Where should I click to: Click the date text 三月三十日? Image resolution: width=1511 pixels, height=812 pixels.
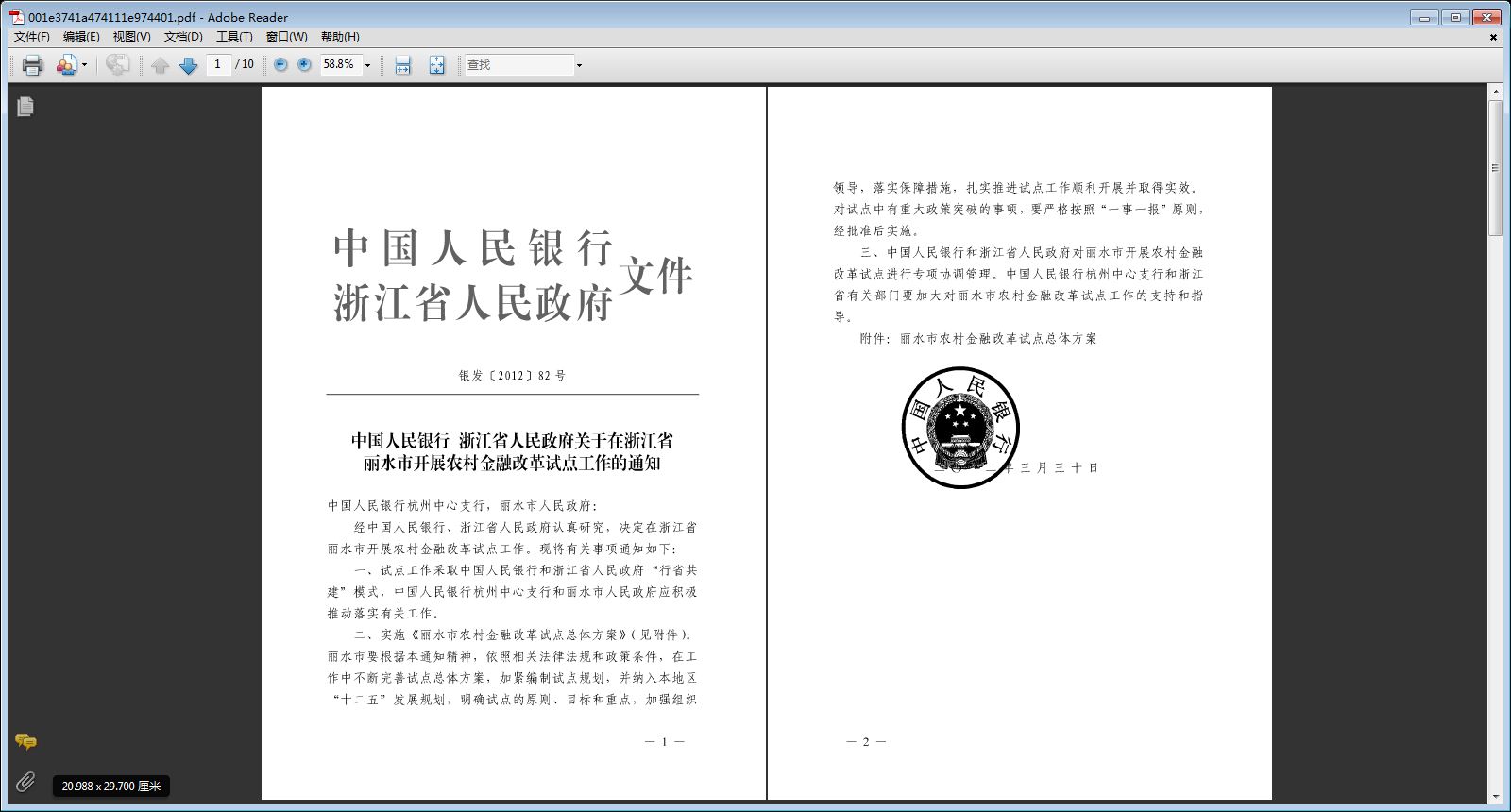pyautogui.click(x=1060, y=467)
